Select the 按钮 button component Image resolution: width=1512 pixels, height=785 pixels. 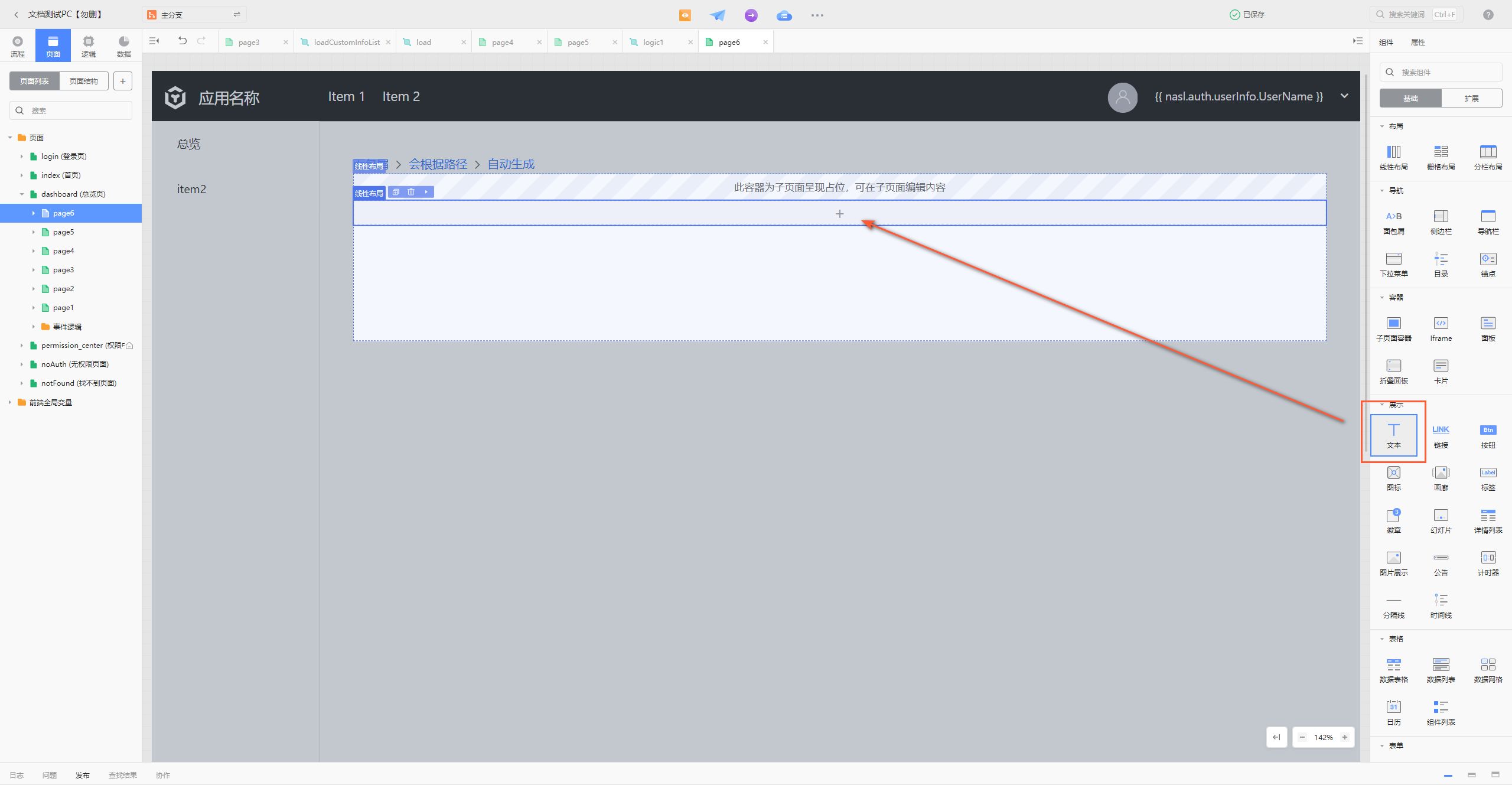pos(1488,435)
